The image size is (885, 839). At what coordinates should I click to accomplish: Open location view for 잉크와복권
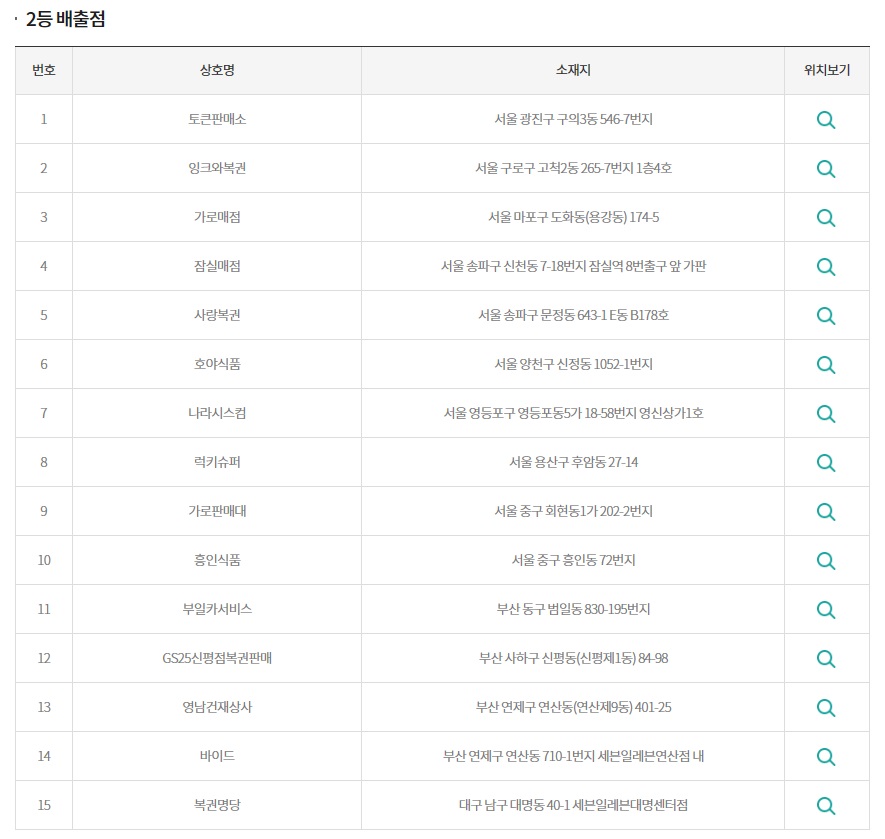point(826,169)
